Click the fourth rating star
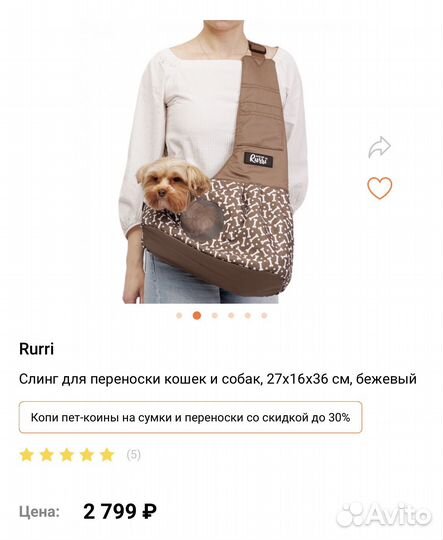Screen dimensions: 443x540 [87, 455]
